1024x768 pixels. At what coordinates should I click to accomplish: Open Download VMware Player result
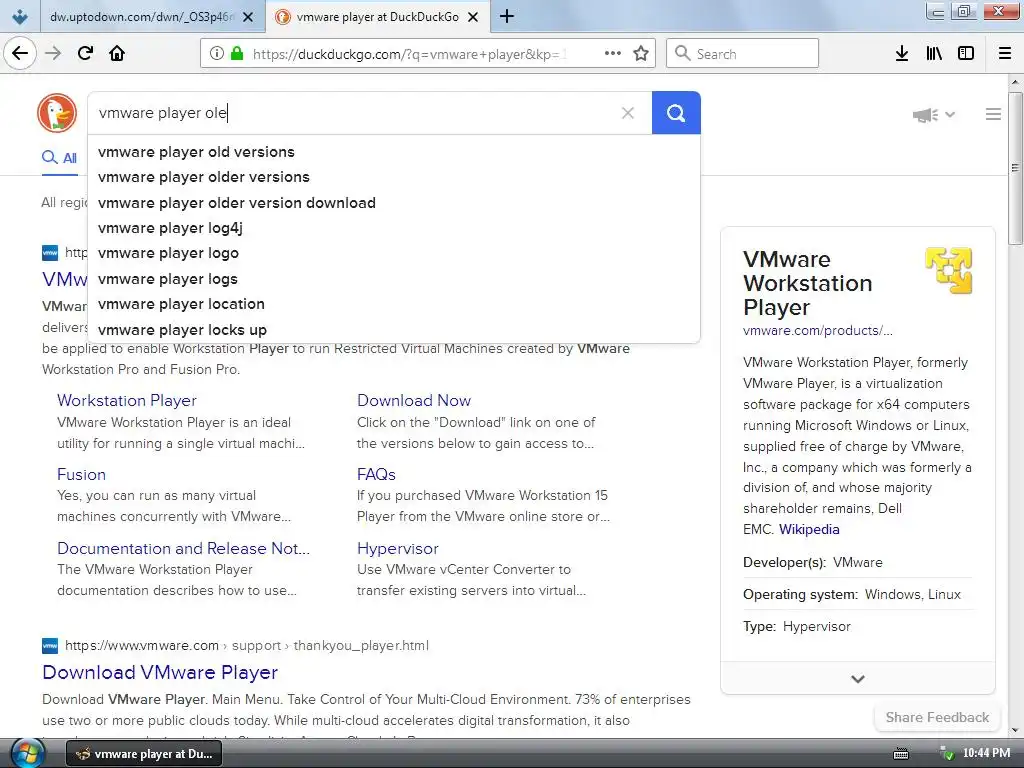pos(160,672)
